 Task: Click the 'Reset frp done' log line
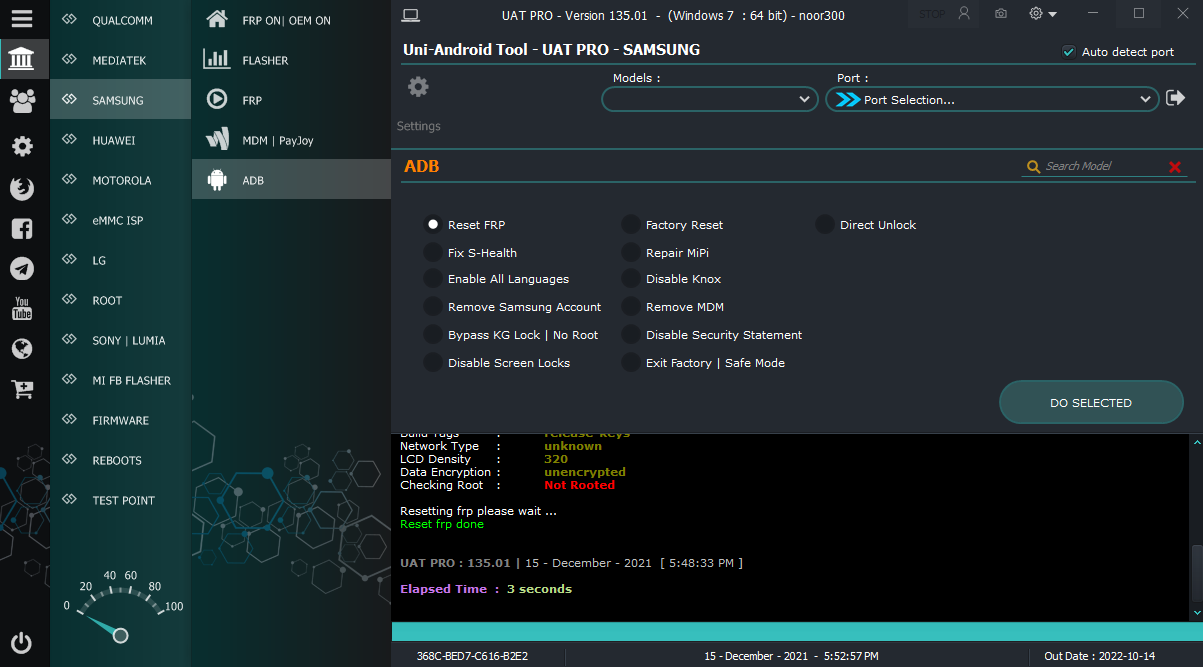pos(442,524)
